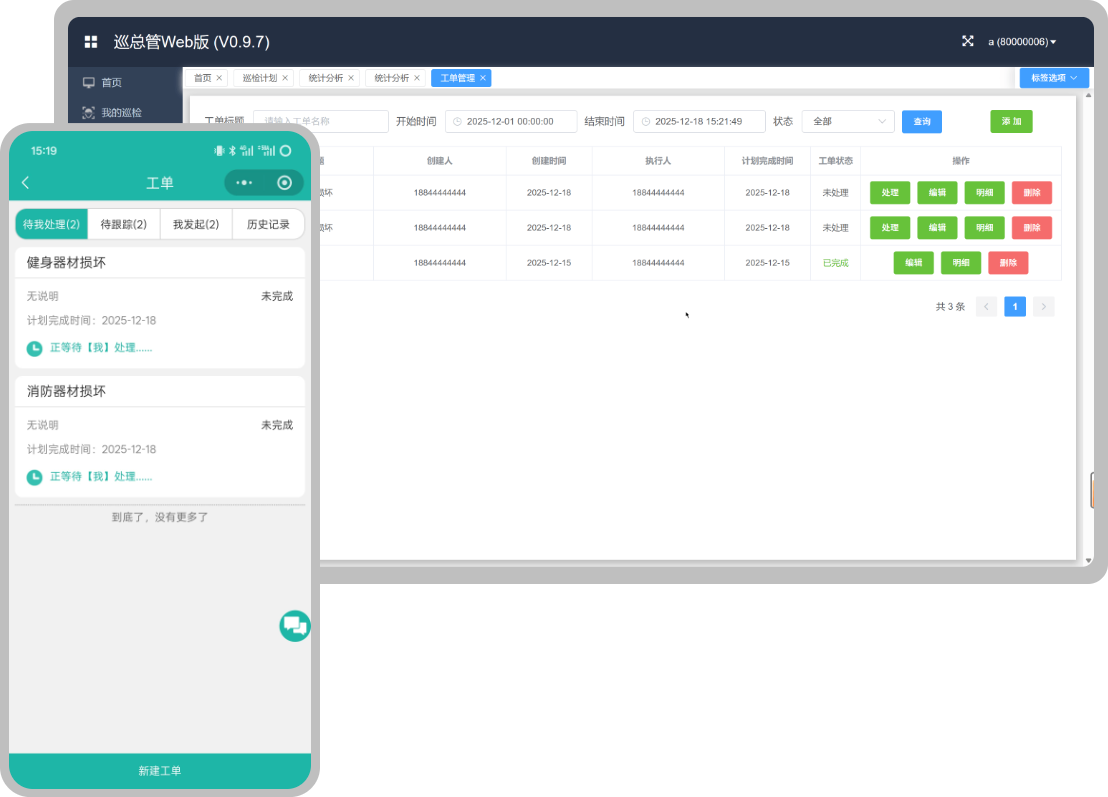Delete the completed work order with red 删除
The width and height of the screenshot is (1108, 797).
click(x=1007, y=263)
